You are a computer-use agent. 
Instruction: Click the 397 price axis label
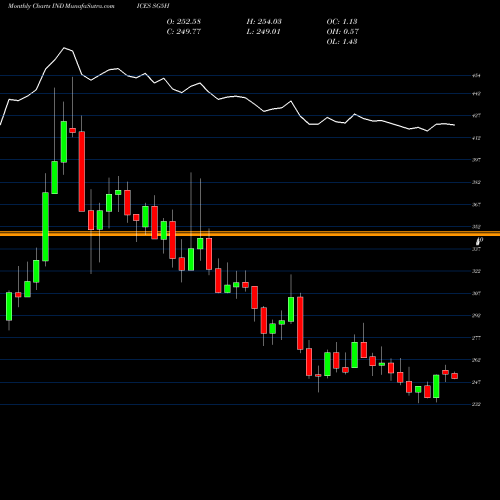coord(476,160)
